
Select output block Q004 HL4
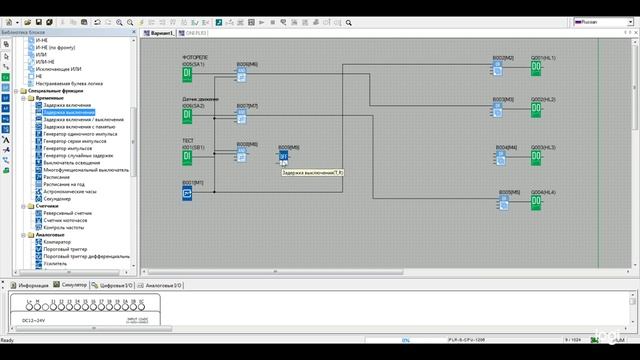(536, 202)
